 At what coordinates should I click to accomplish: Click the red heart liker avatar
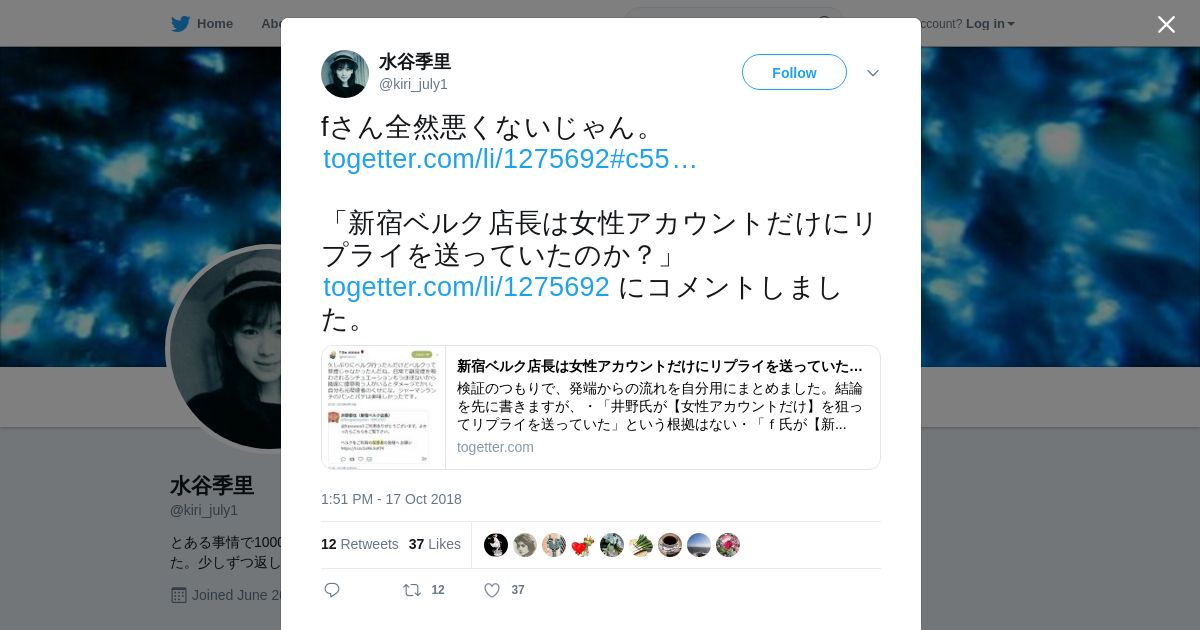tap(583, 545)
